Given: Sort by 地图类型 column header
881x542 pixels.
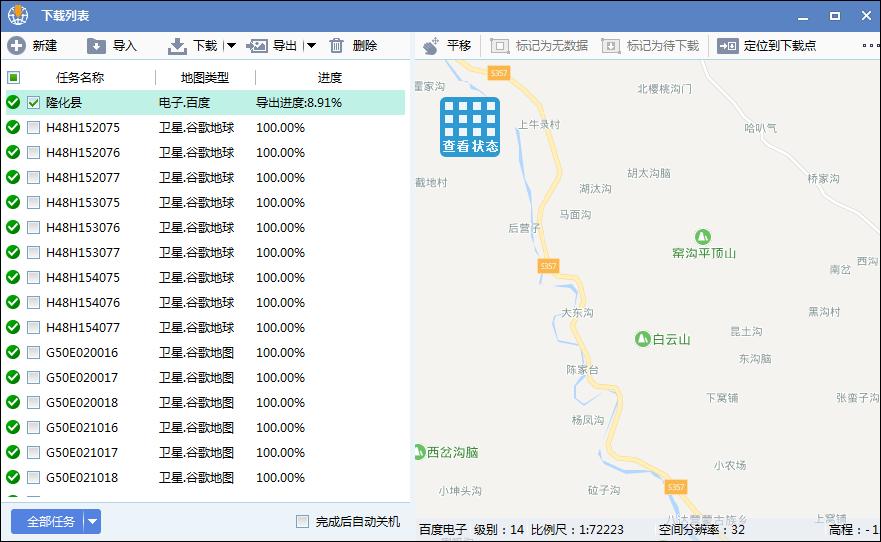Looking at the screenshot, I should point(205,78).
